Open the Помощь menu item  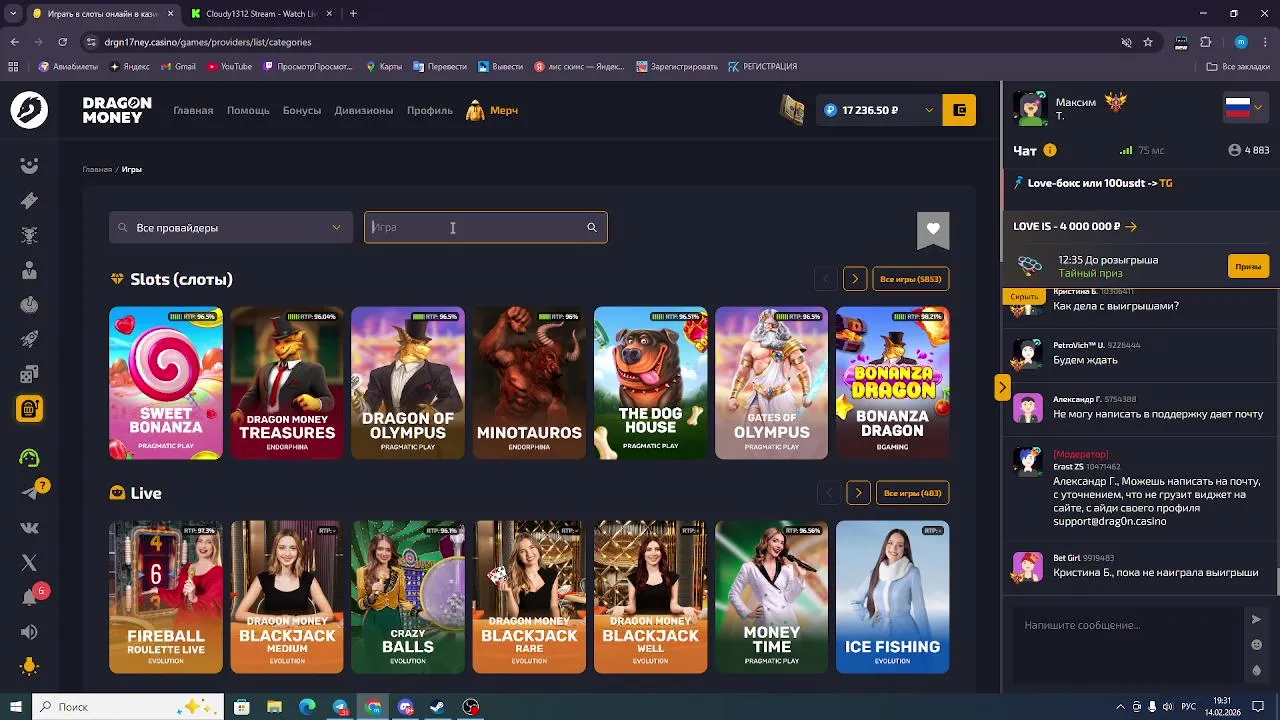[x=248, y=110]
